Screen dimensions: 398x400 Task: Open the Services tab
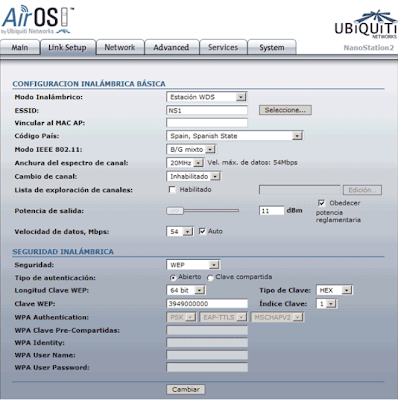(x=223, y=47)
